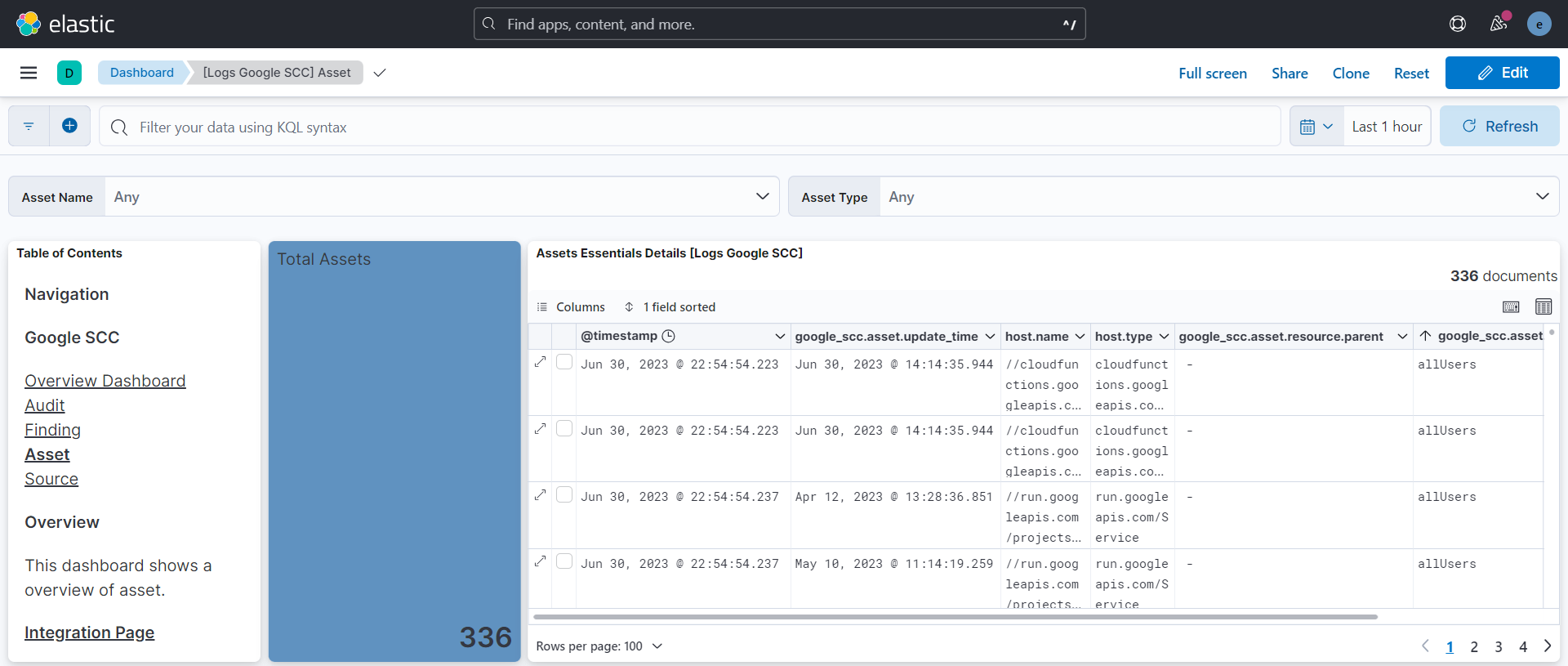The height and width of the screenshot is (666, 1568).
Task: Change the Rows per page setting
Action: point(599,646)
